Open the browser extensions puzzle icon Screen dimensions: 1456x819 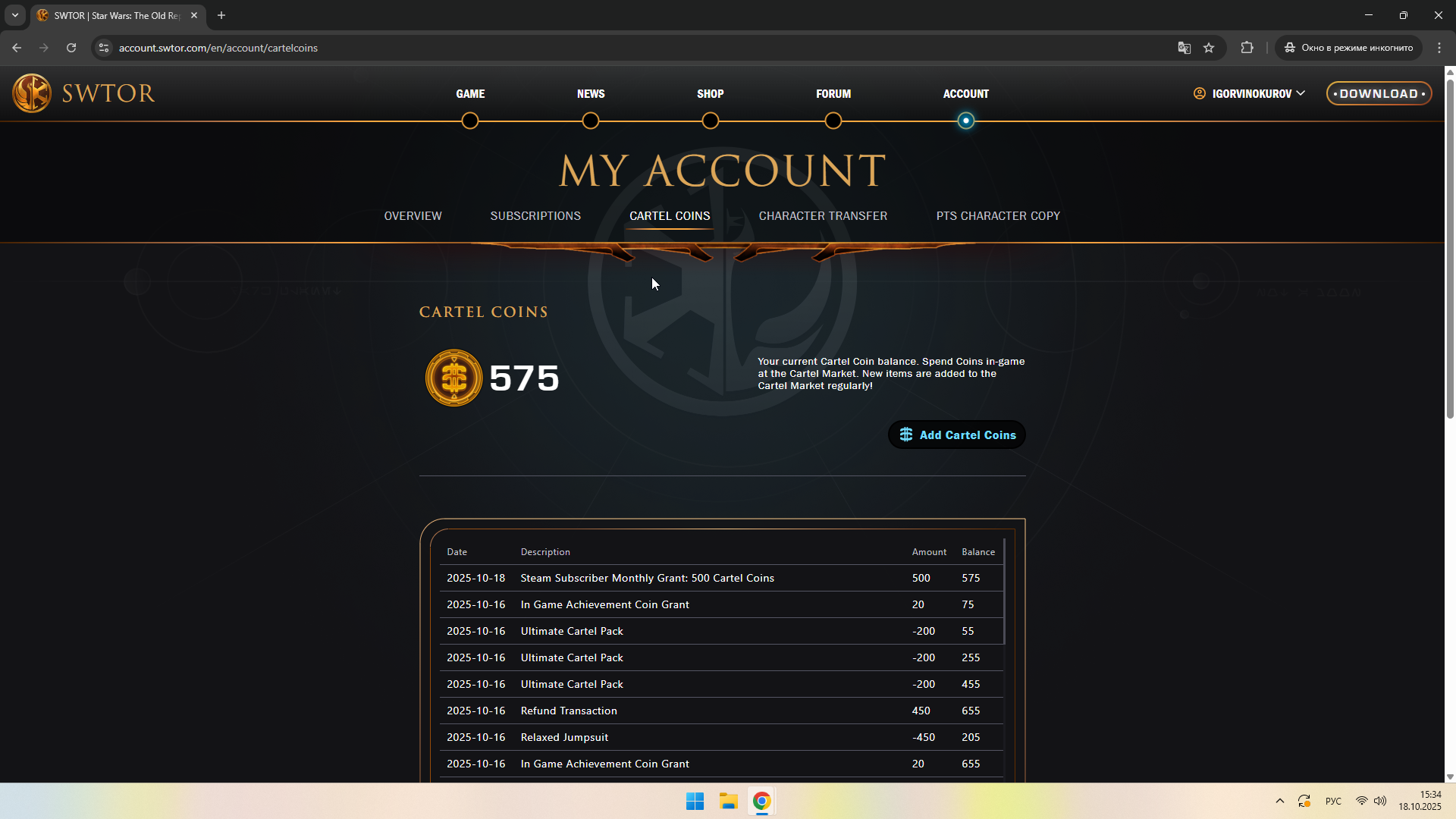[x=1247, y=48]
